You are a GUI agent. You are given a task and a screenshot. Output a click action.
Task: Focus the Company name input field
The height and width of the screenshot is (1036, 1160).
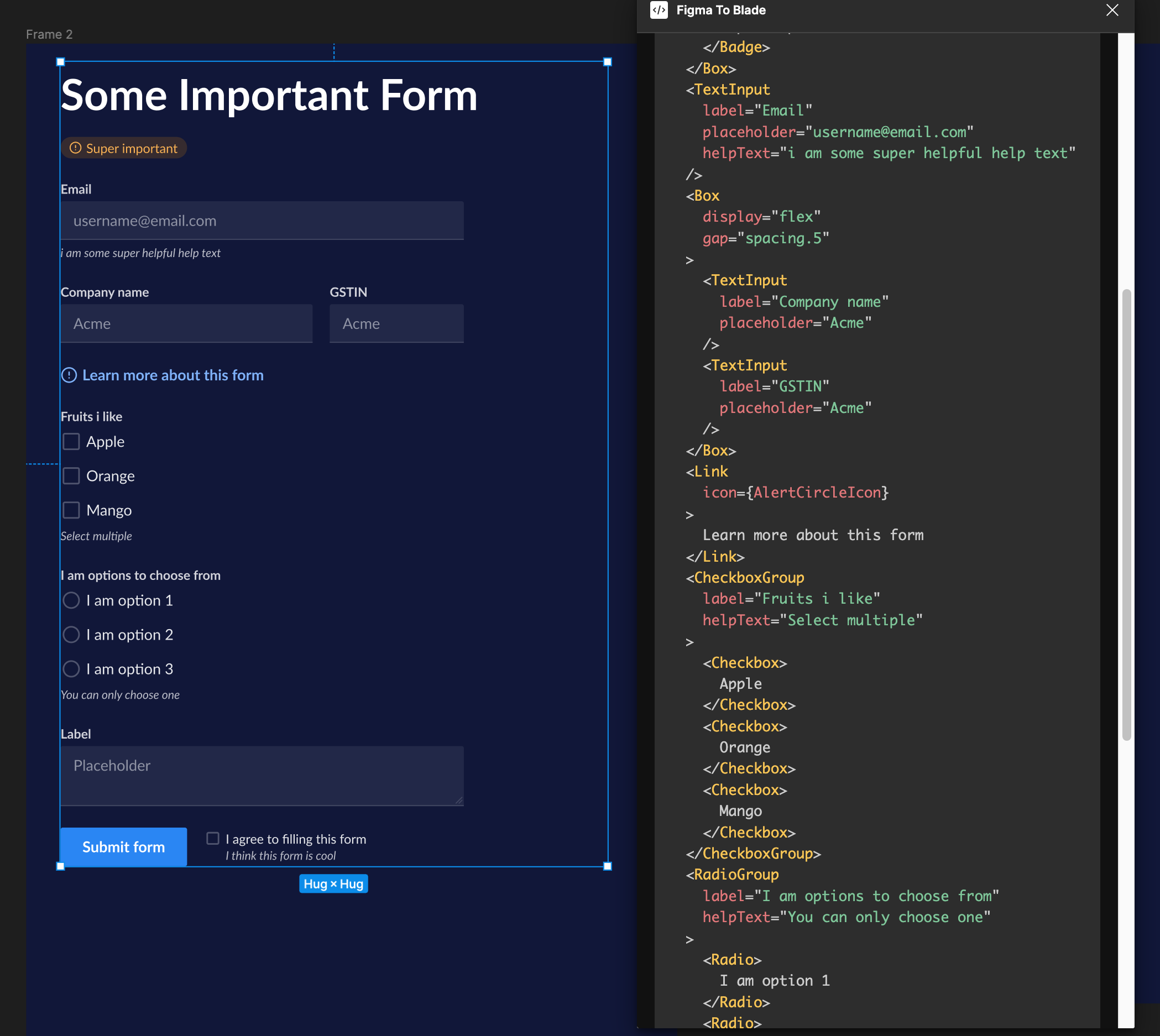click(x=186, y=323)
